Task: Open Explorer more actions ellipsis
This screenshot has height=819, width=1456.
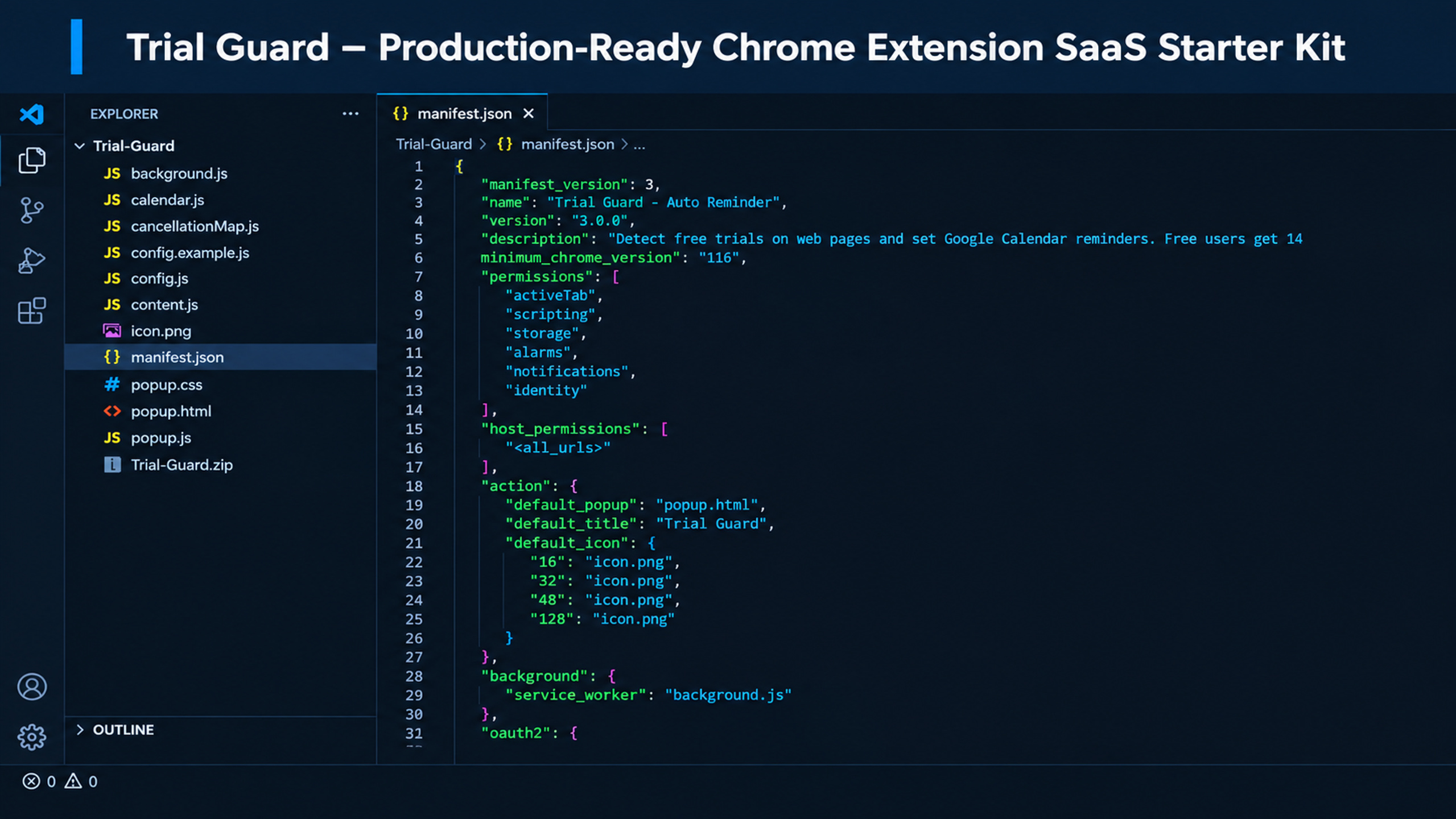Action: pyautogui.click(x=350, y=114)
